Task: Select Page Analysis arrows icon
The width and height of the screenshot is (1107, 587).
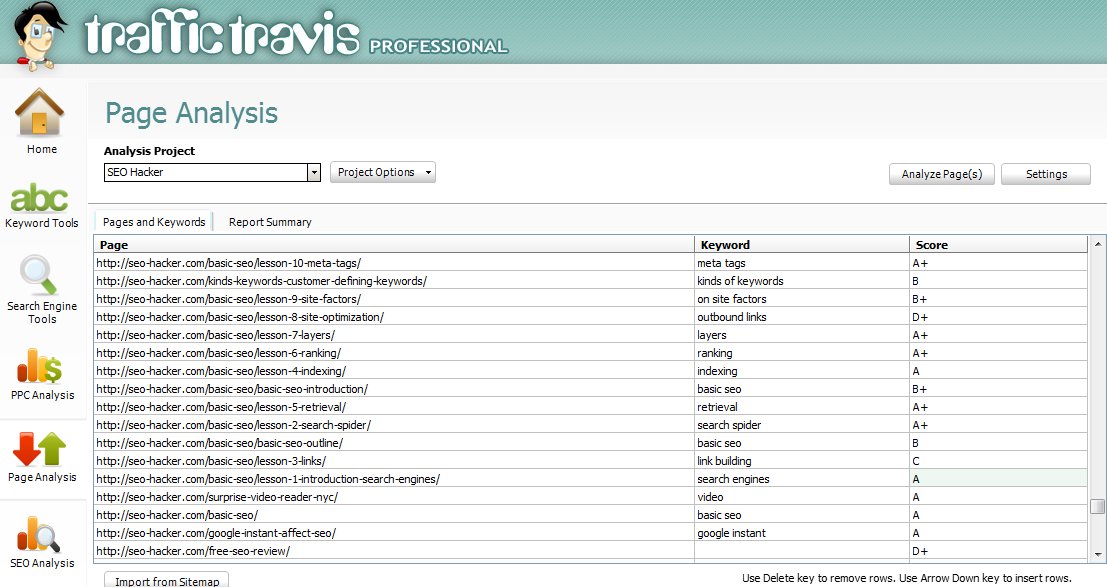Action: click(41, 448)
